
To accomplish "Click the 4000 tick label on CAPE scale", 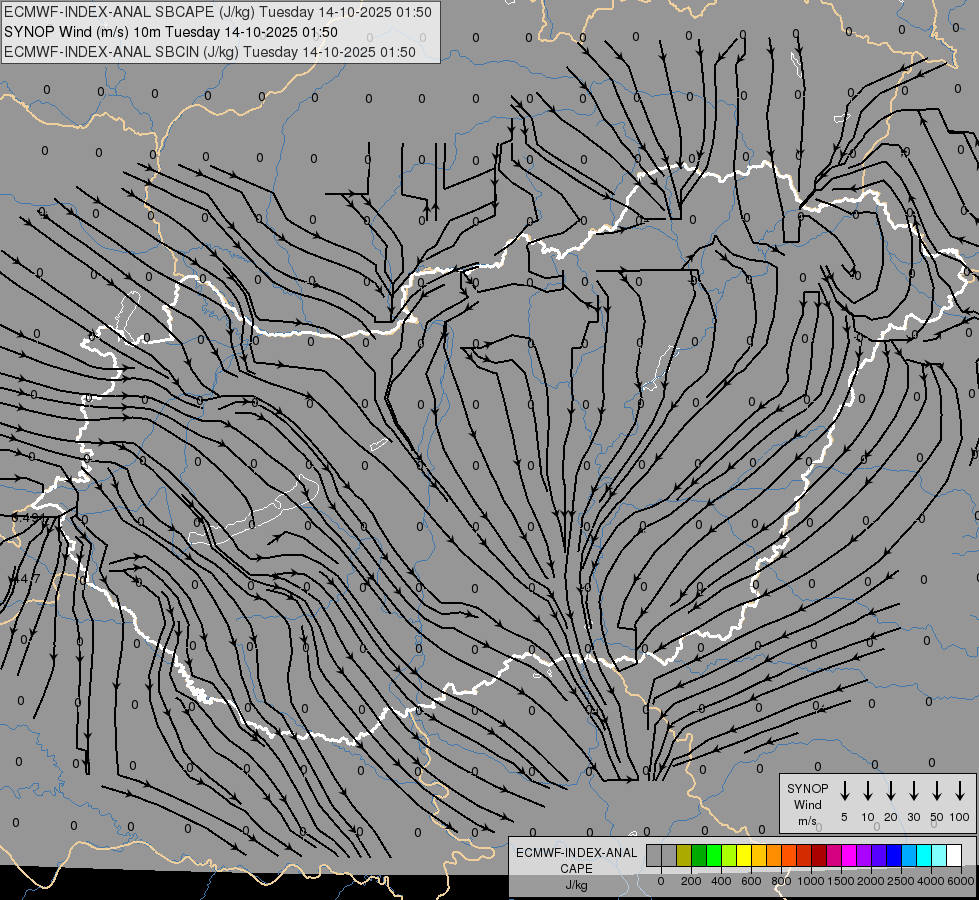I will click(931, 881).
